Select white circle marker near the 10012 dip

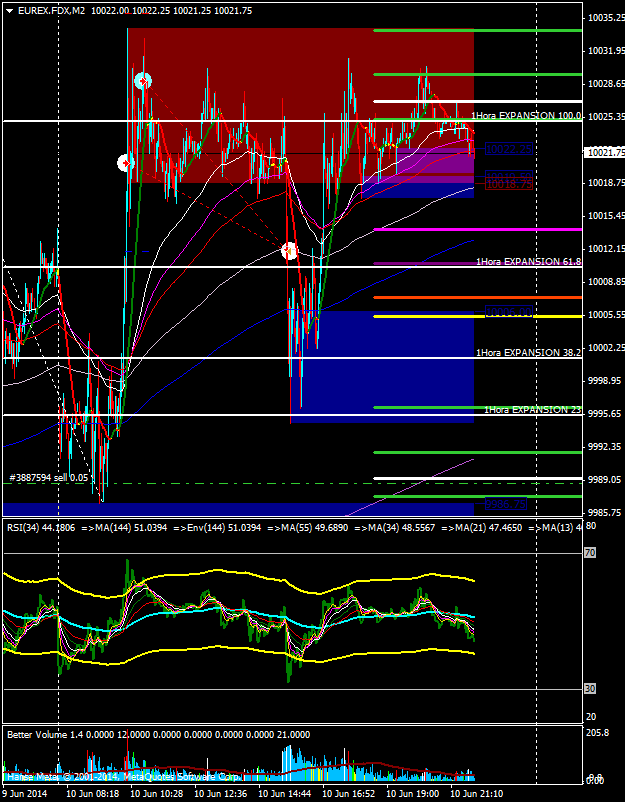[x=289, y=251]
